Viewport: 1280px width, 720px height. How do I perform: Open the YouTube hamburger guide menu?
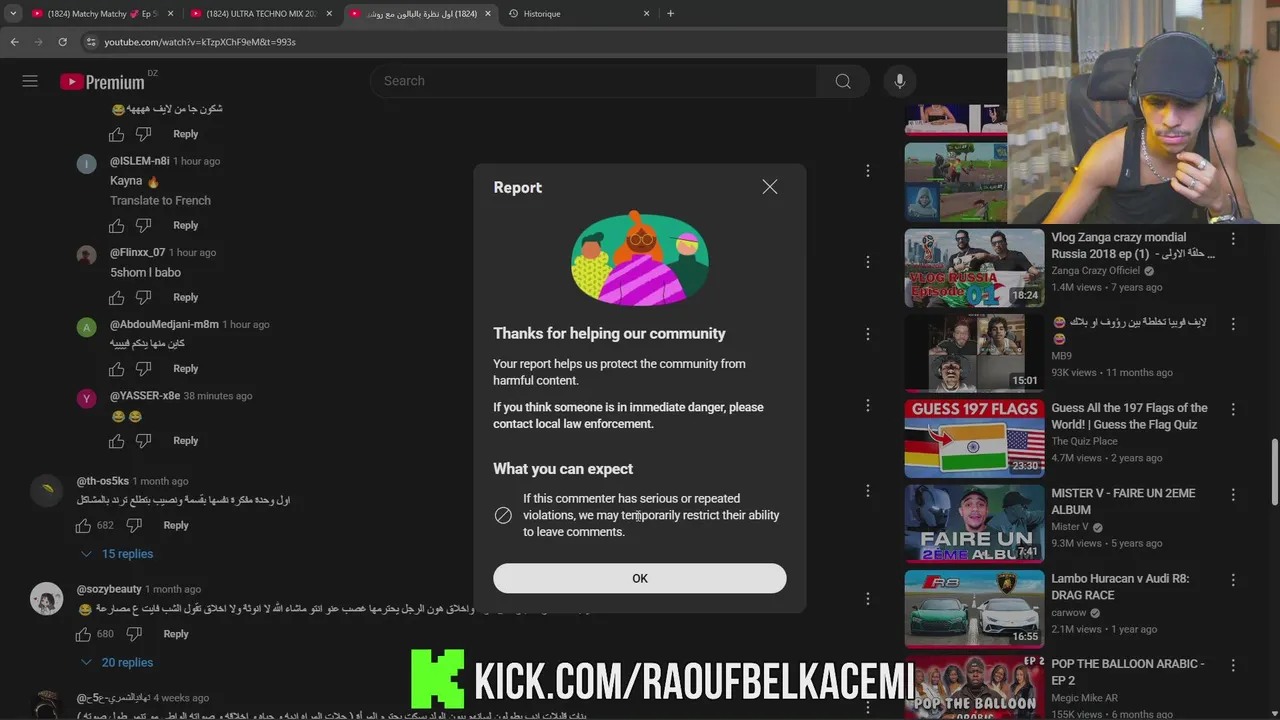(x=30, y=81)
